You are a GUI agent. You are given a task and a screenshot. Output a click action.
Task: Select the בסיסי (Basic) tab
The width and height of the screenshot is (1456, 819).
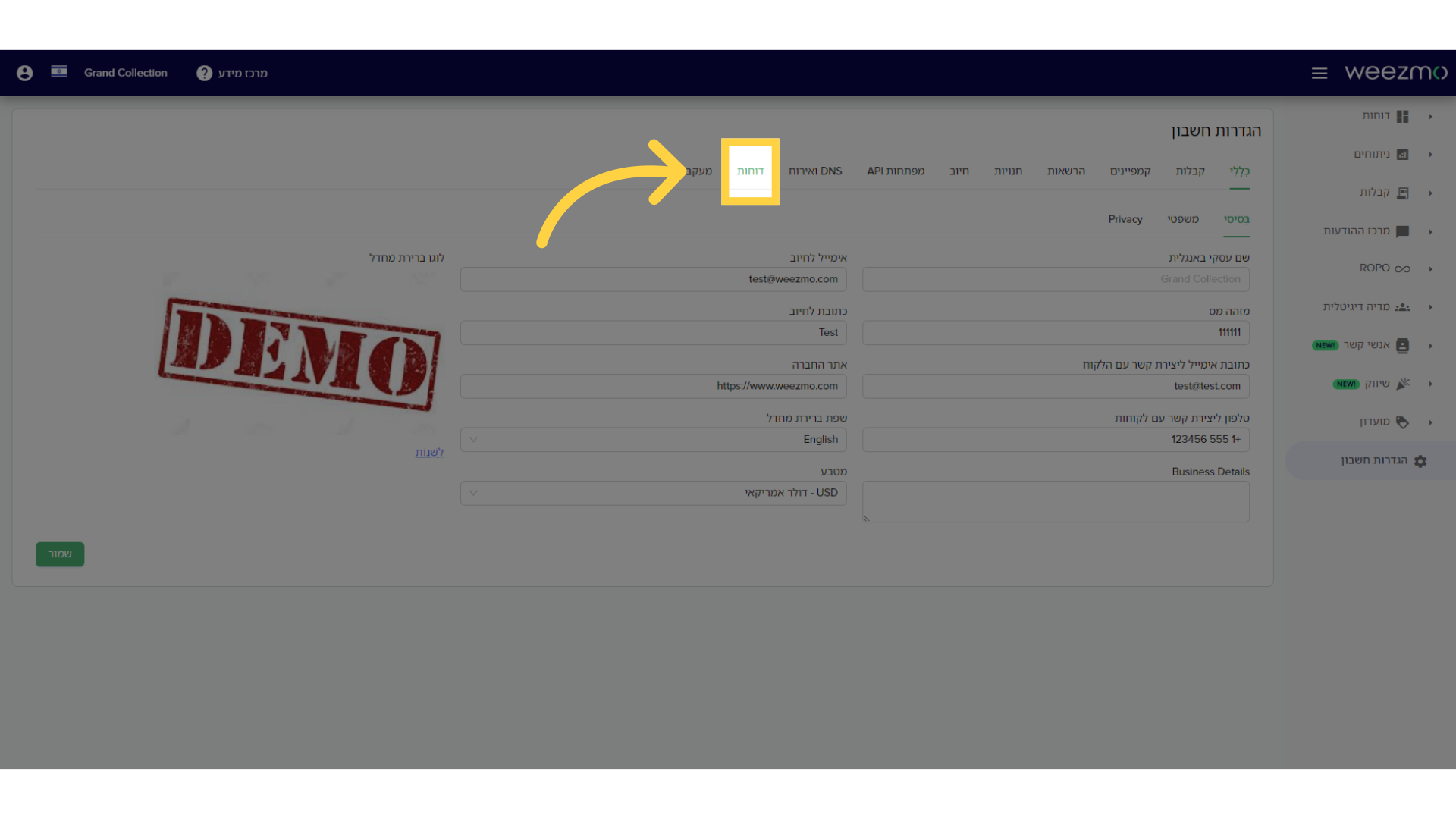point(1236,219)
